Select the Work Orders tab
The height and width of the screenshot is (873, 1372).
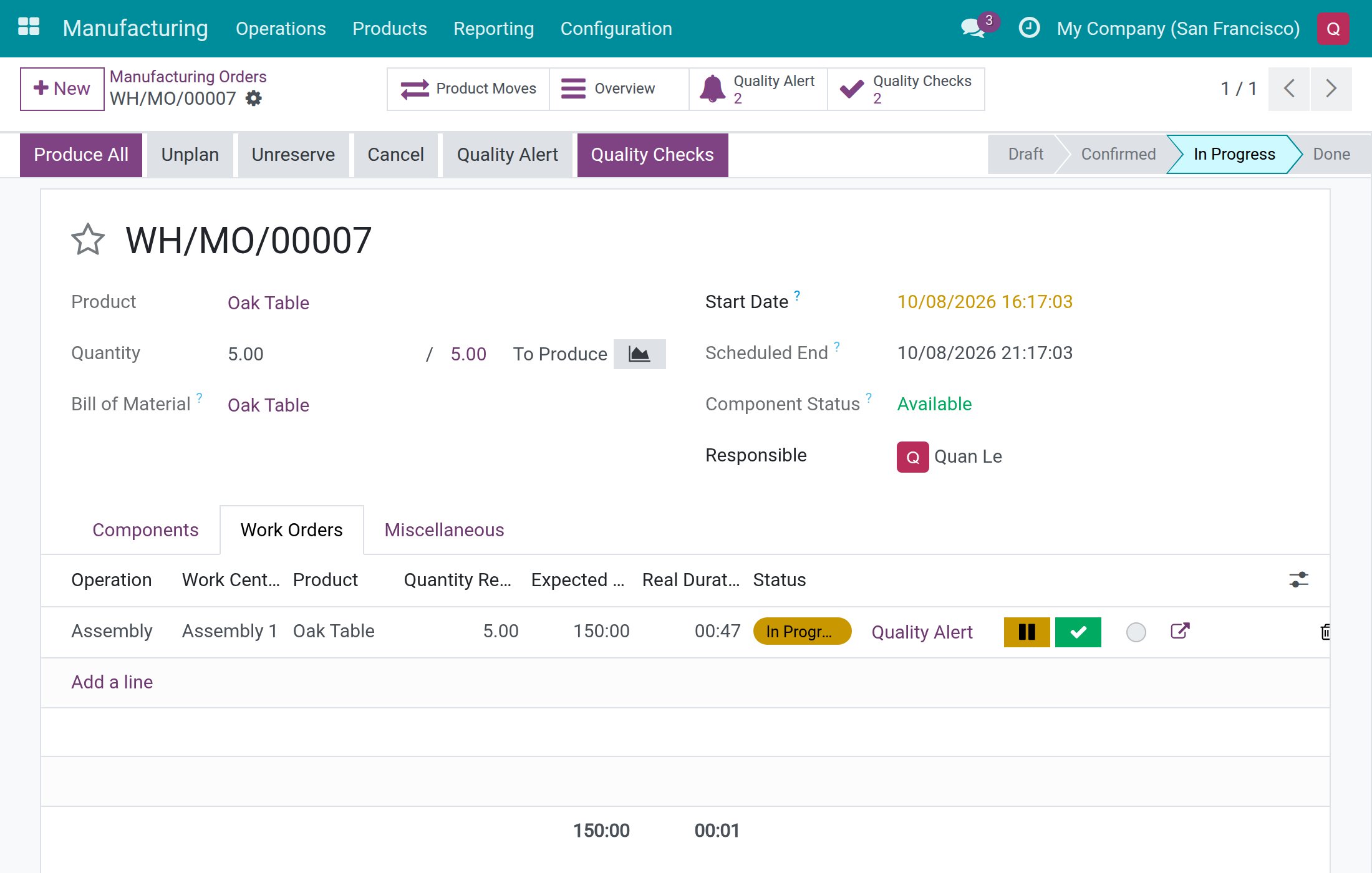pos(292,530)
